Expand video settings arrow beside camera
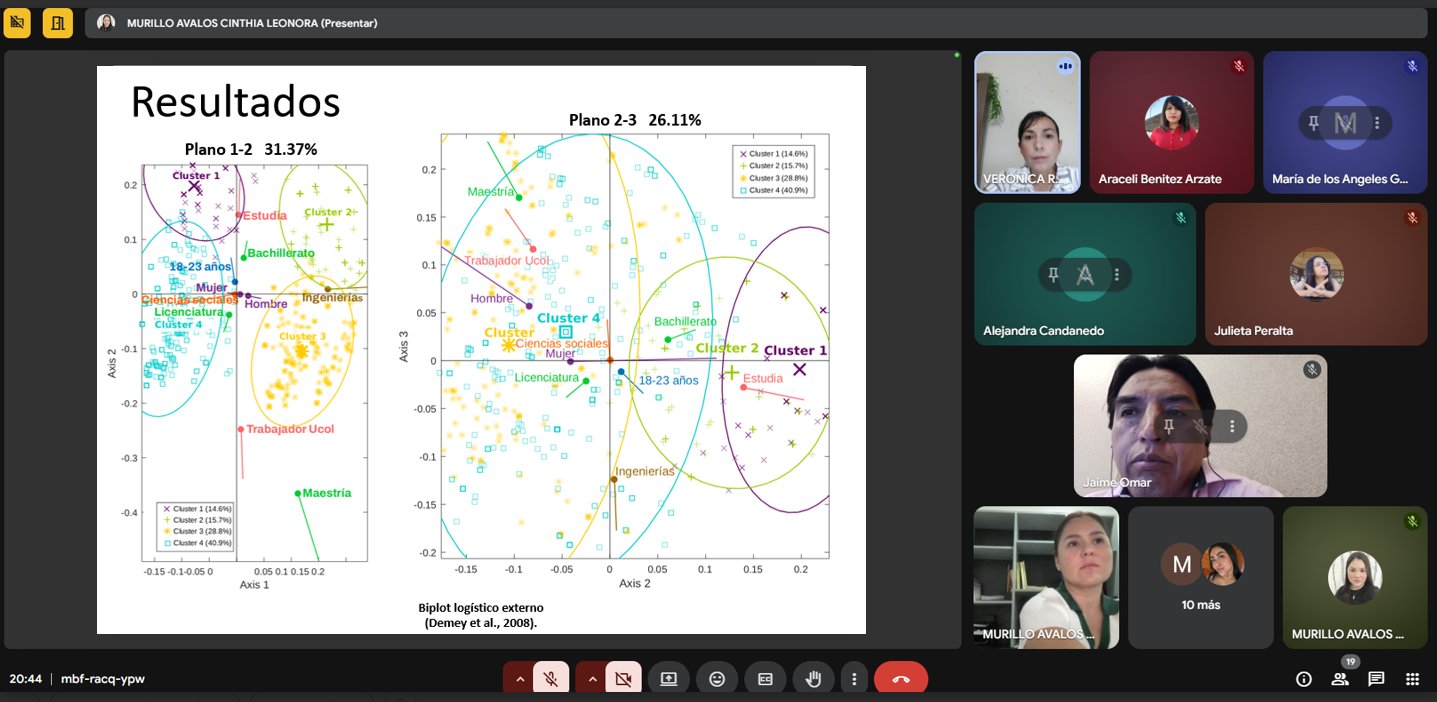Viewport: 1437px width, 702px height. coord(592,679)
